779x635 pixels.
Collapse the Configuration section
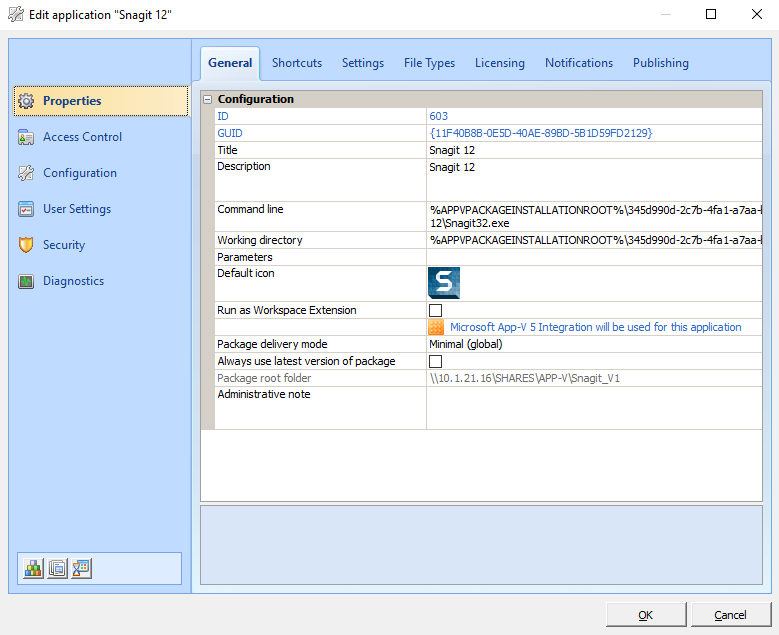pyautogui.click(x=208, y=99)
